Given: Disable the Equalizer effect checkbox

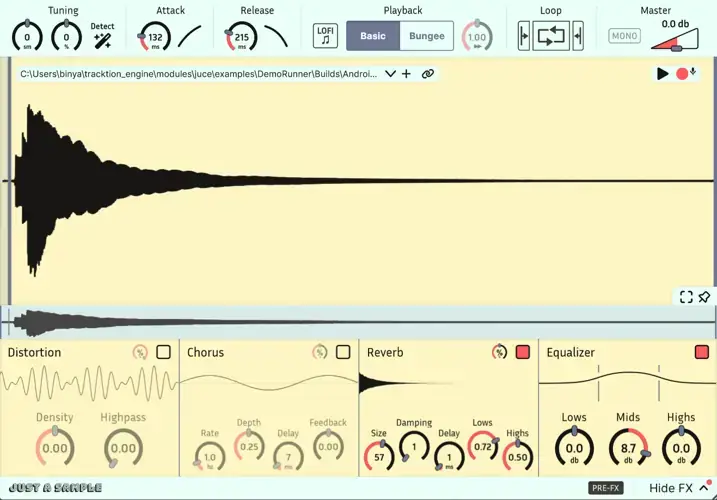Looking at the screenshot, I should (701, 352).
